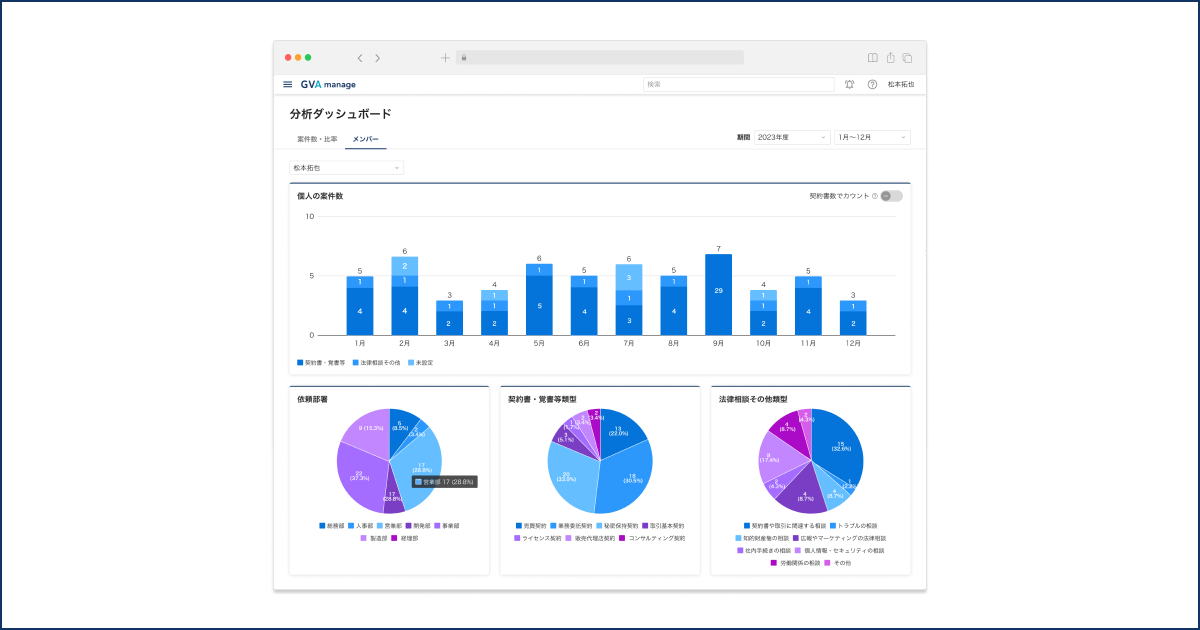
Task: Click the browser forward arrow
Action: pyautogui.click(x=377, y=58)
